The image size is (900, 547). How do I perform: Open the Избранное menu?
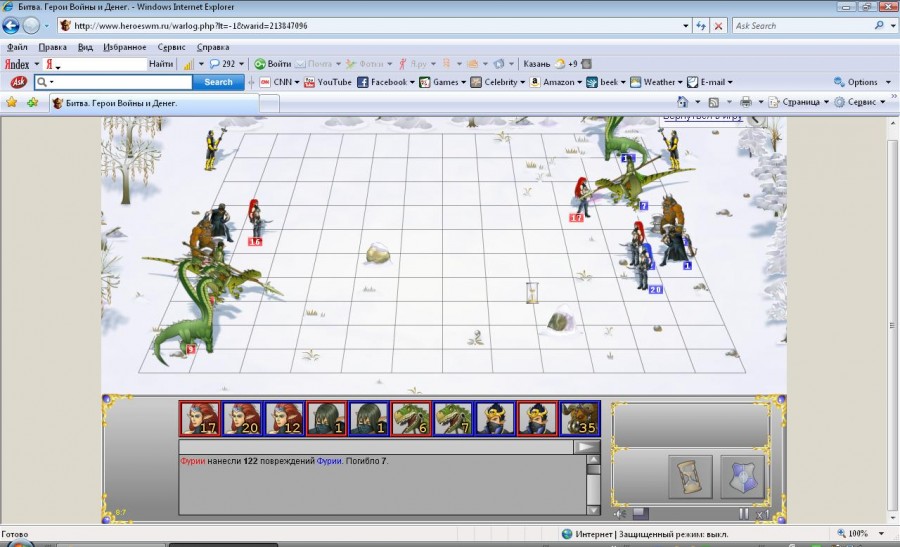click(125, 47)
